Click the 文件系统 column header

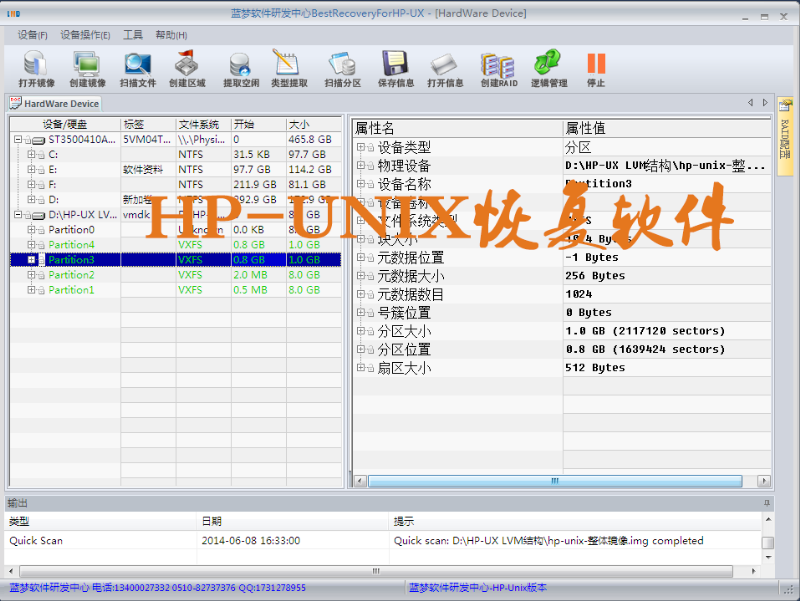point(199,125)
